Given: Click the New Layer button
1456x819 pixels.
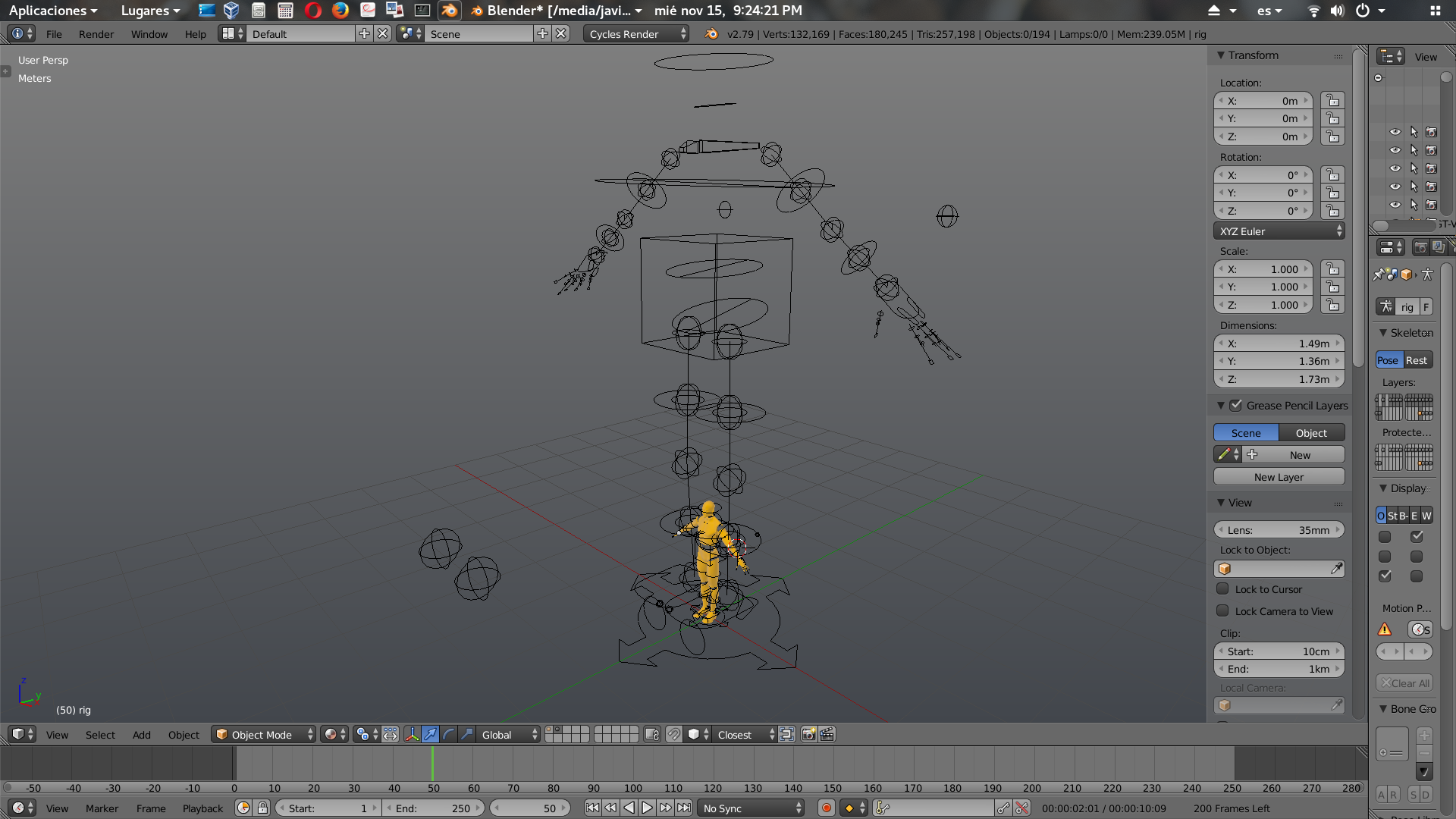Looking at the screenshot, I should [x=1279, y=477].
